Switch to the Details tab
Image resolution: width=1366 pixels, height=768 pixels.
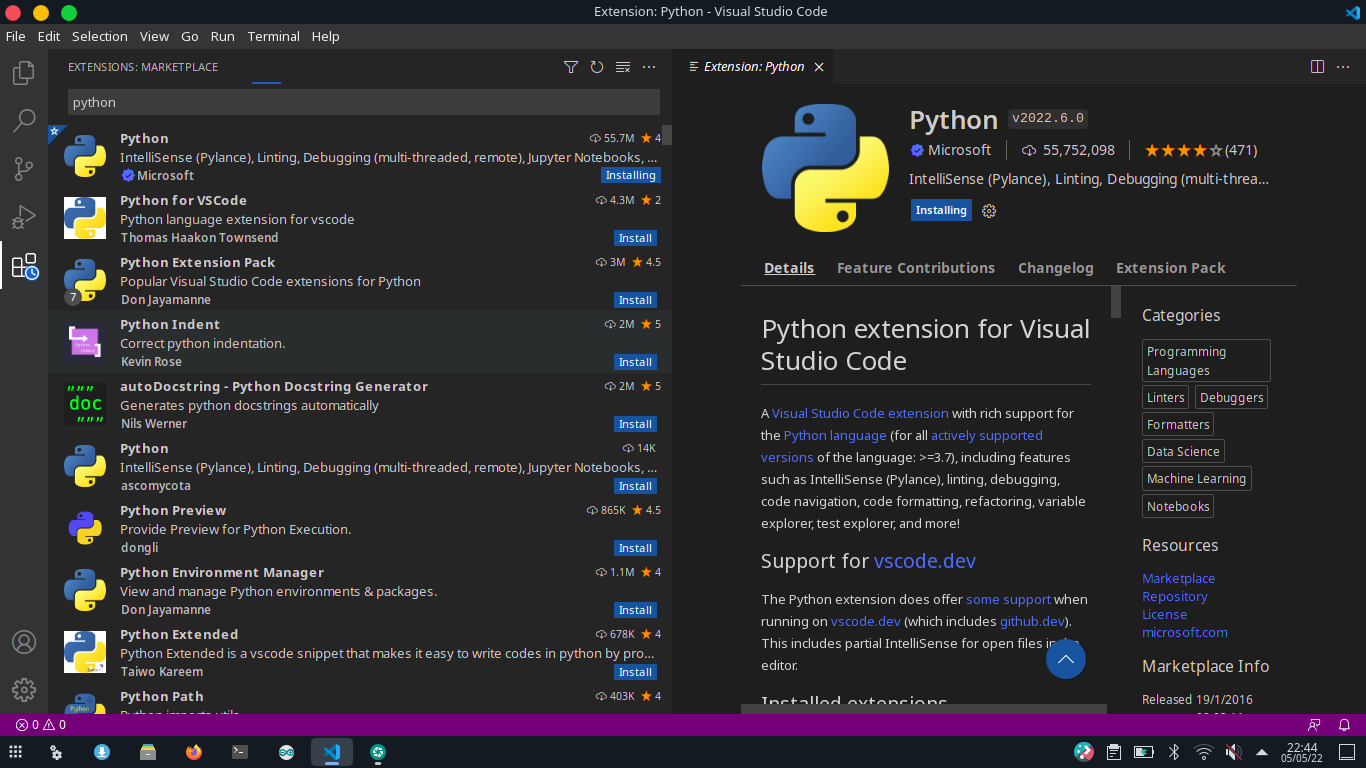pos(789,268)
